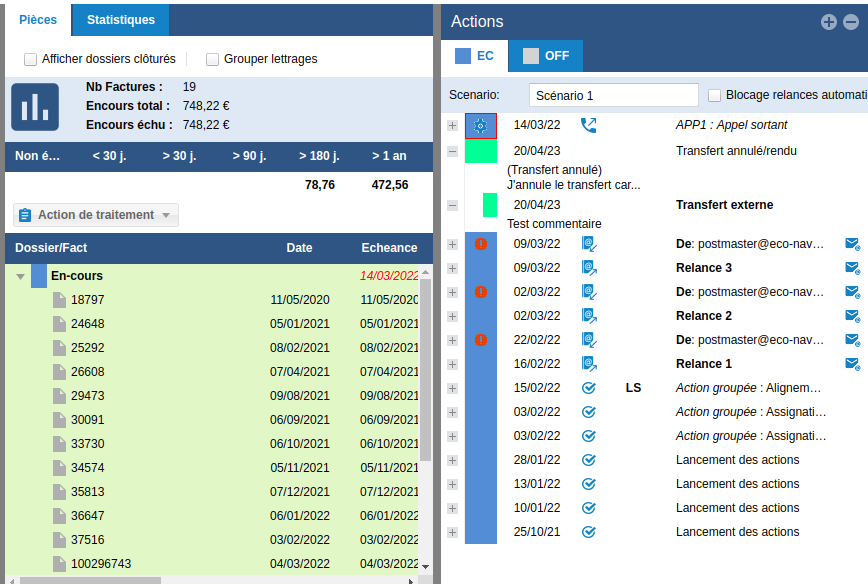This screenshot has width=868, height=584.
Task: Select the > 180 j. aging column
Action: [319, 156]
